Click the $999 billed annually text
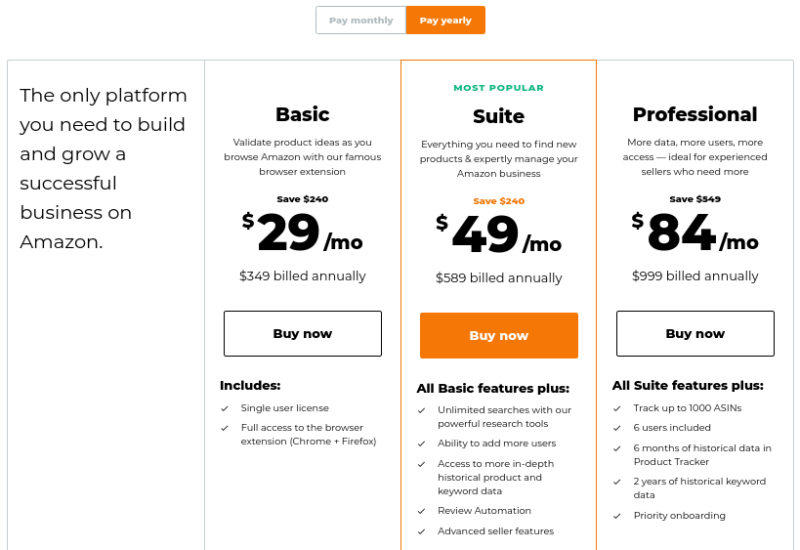 point(695,276)
